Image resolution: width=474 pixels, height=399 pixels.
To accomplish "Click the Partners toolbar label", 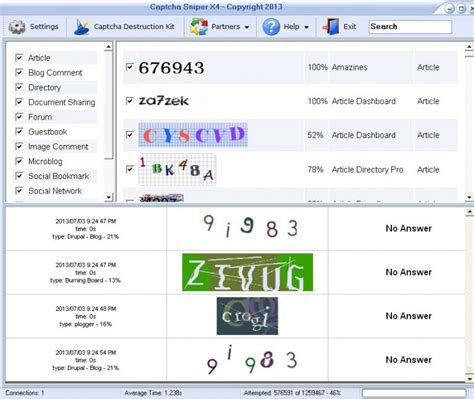I will point(226,27).
